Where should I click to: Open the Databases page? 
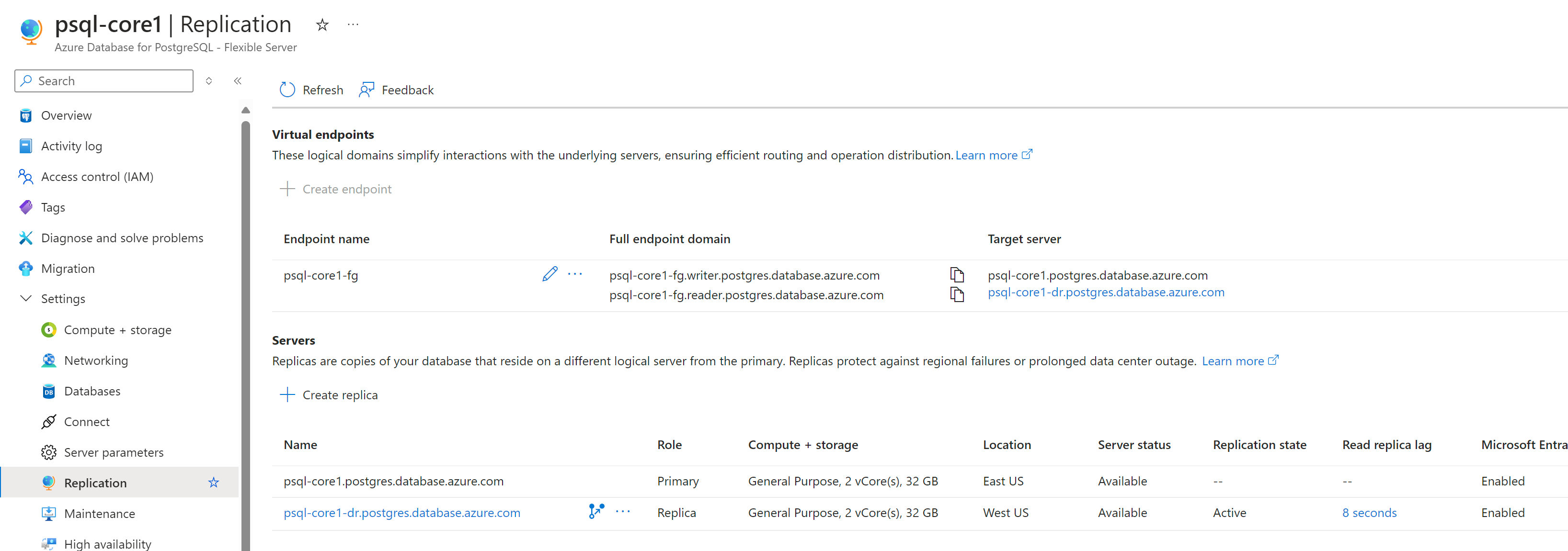[x=92, y=391]
